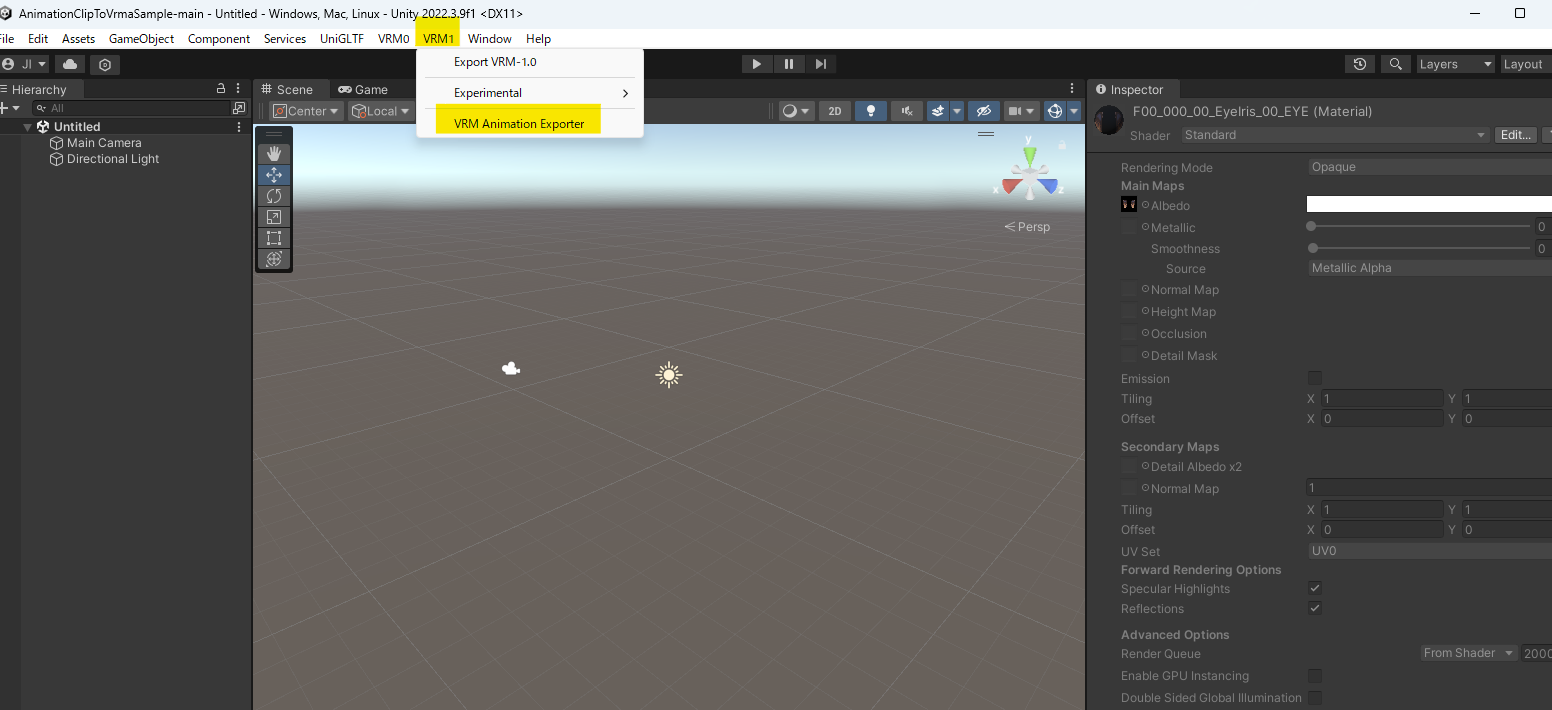
Task: Select the Scale tool
Action: point(273,216)
